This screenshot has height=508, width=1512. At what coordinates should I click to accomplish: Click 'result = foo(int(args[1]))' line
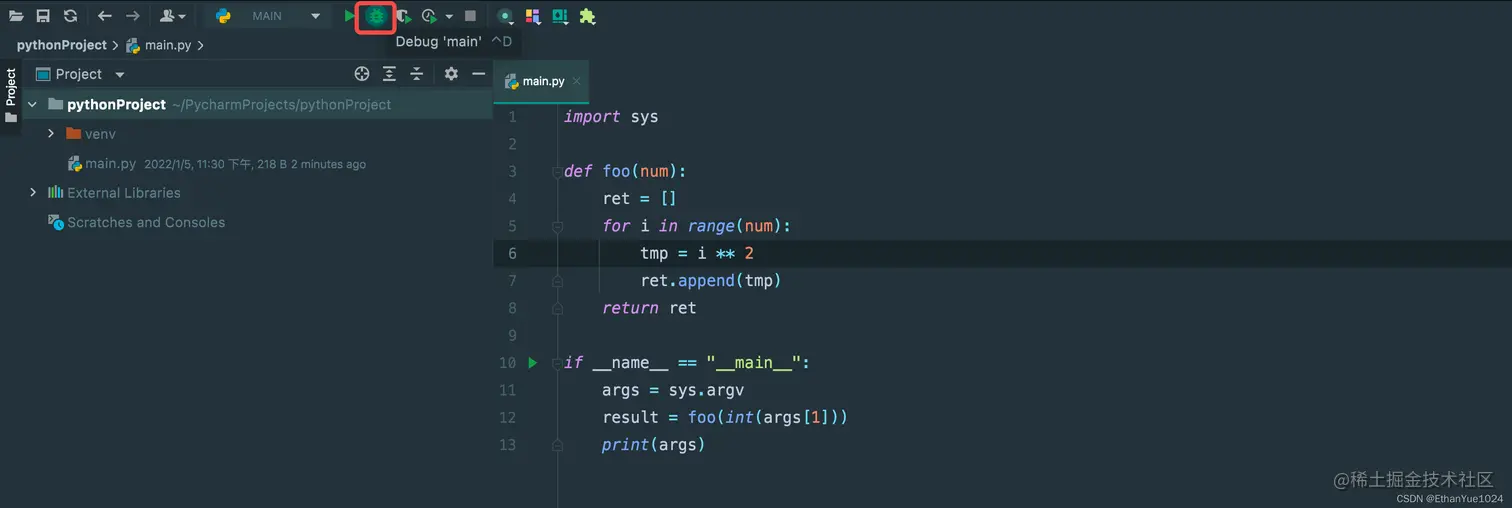[725, 417]
